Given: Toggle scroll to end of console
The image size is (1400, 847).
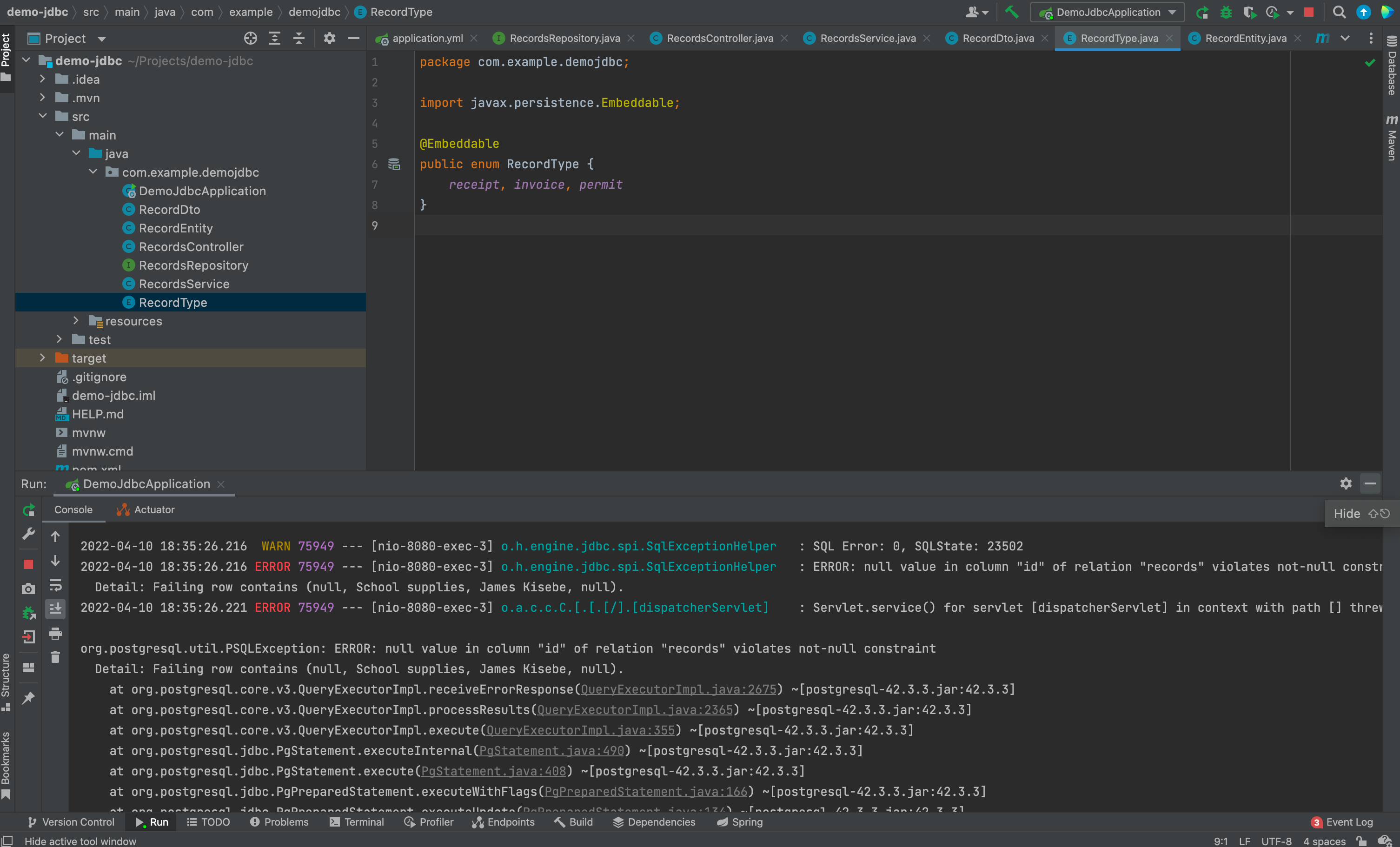Looking at the screenshot, I should point(55,609).
